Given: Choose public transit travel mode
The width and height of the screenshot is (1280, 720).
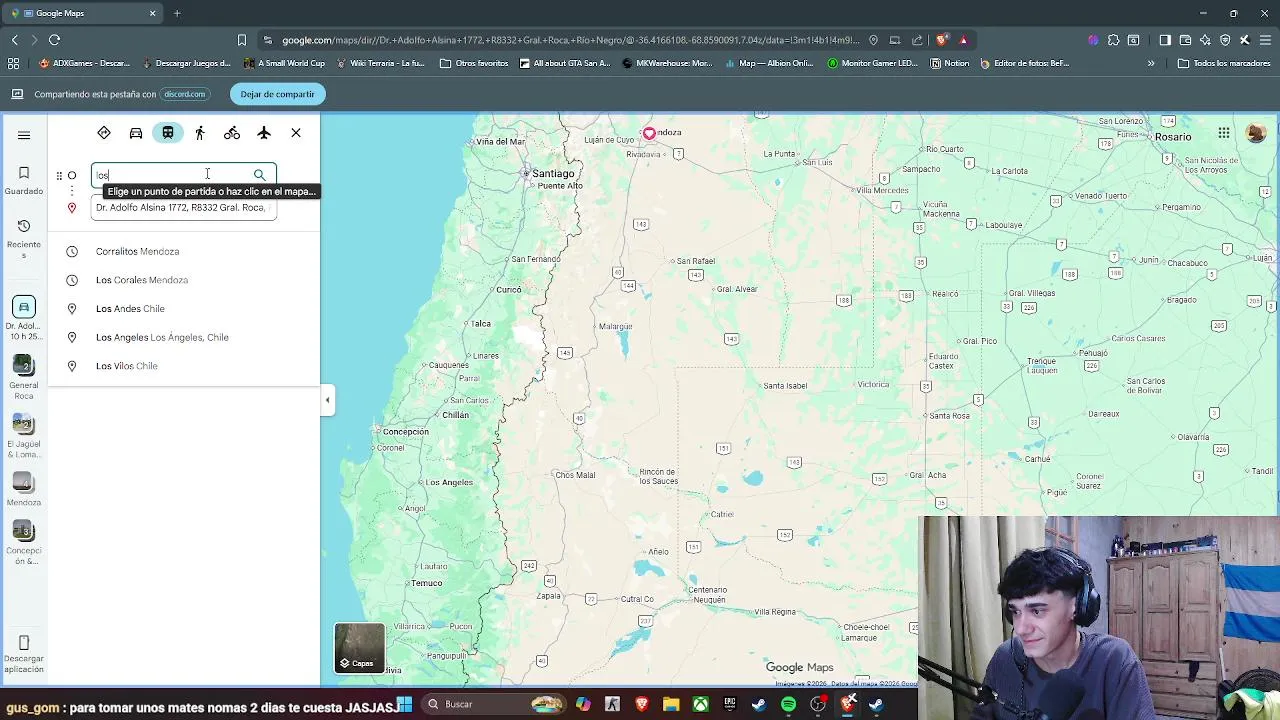Looking at the screenshot, I should click(x=168, y=133).
